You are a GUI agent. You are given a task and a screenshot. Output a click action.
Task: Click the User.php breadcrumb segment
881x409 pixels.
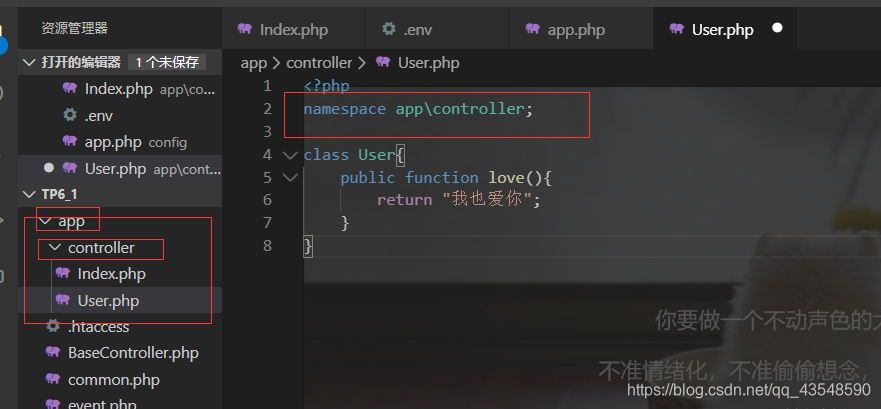429,63
